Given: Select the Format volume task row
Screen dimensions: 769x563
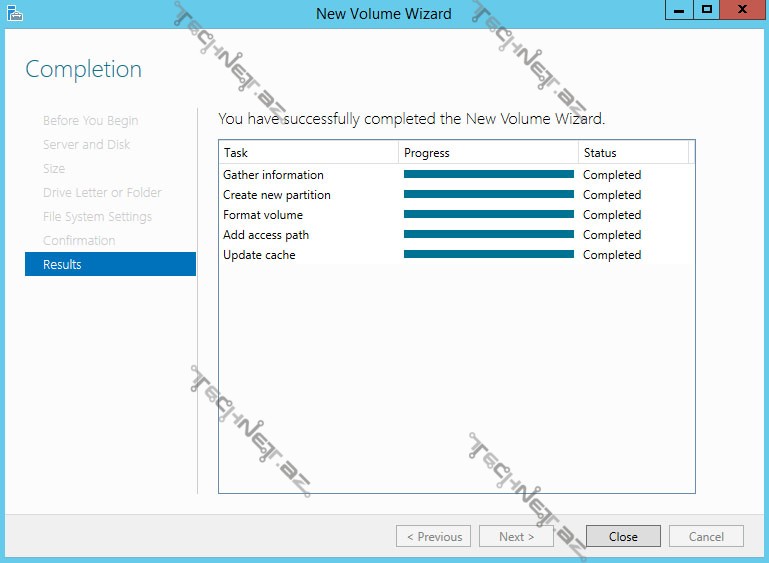Looking at the screenshot, I should tap(263, 215).
